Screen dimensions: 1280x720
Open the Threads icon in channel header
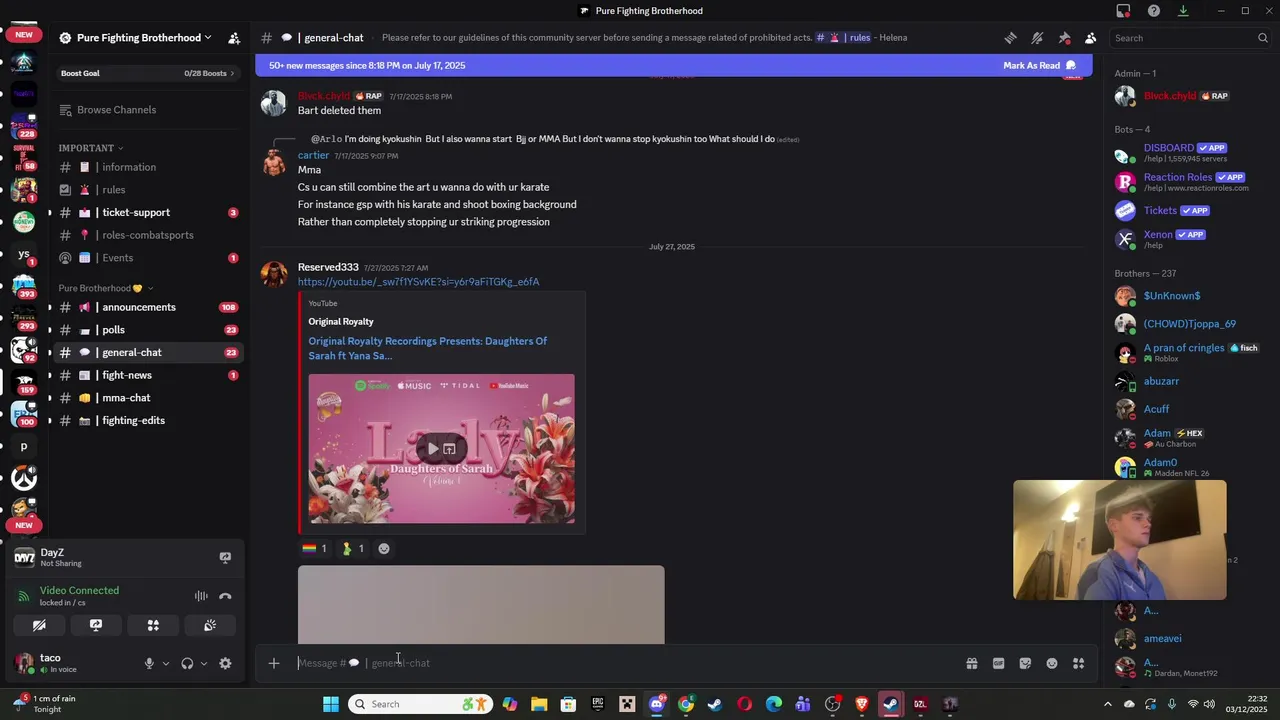click(1011, 38)
